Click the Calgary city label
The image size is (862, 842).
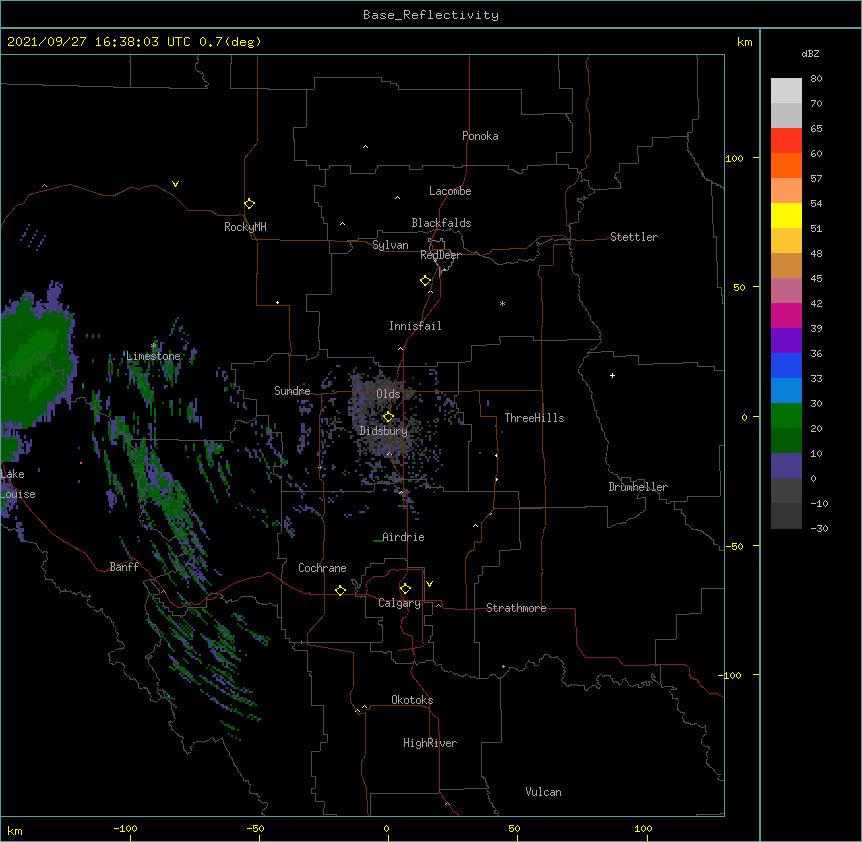(x=400, y=603)
